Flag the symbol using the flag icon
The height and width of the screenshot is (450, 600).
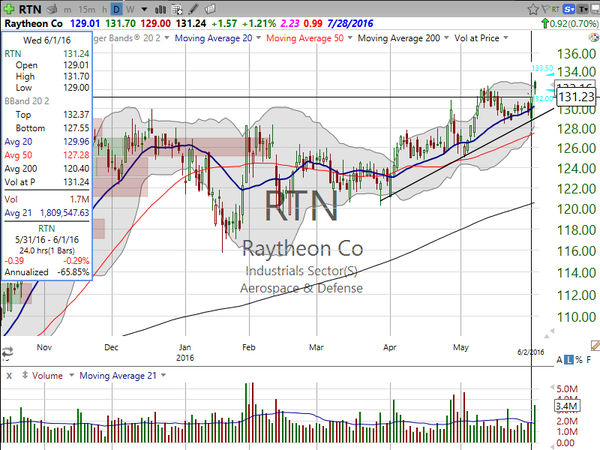[x=546, y=9]
